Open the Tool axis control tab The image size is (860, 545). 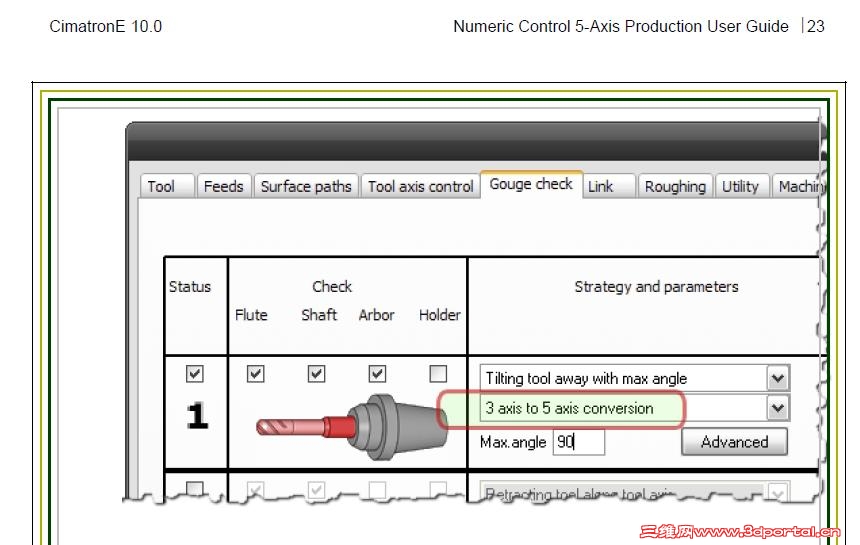(420, 186)
